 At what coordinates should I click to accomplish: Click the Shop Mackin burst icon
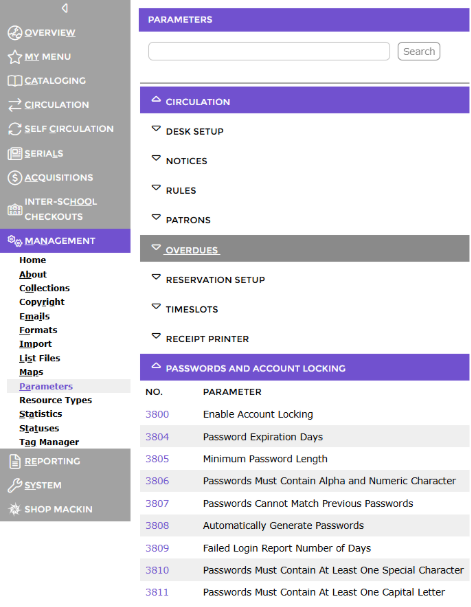15,509
